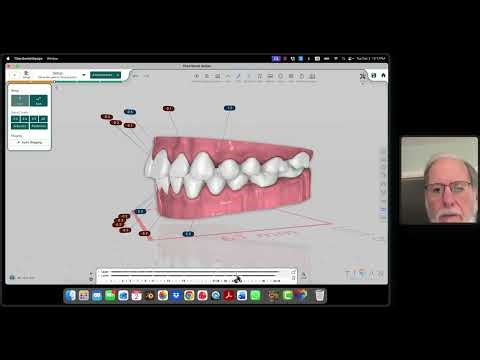This screenshot has height=360, width=480.
Task: Click the Anterior button in the side panel
Action: pyautogui.click(x=20, y=126)
